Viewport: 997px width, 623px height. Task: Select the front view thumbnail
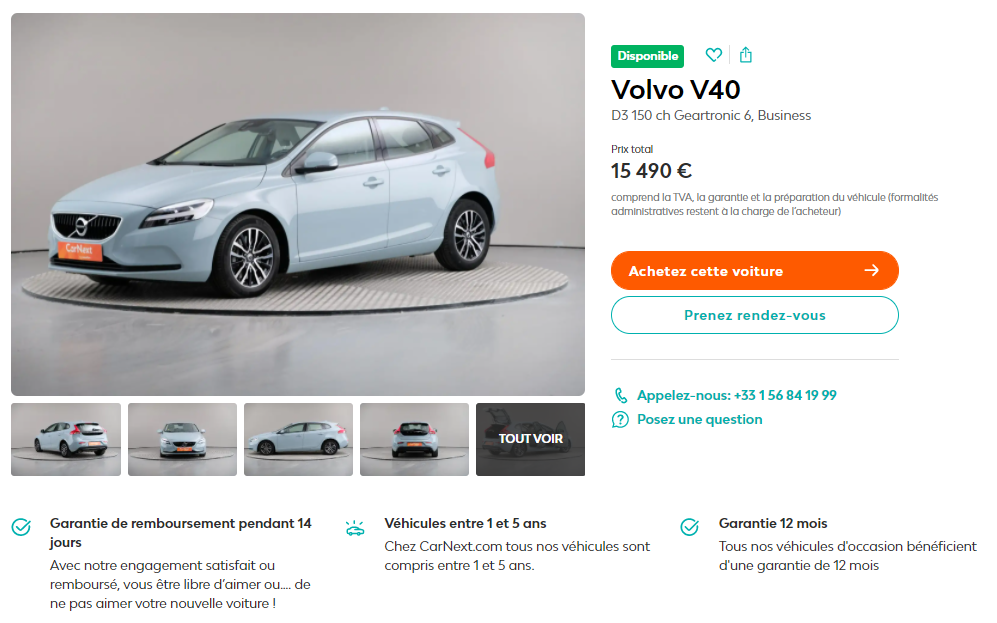point(182,439)
